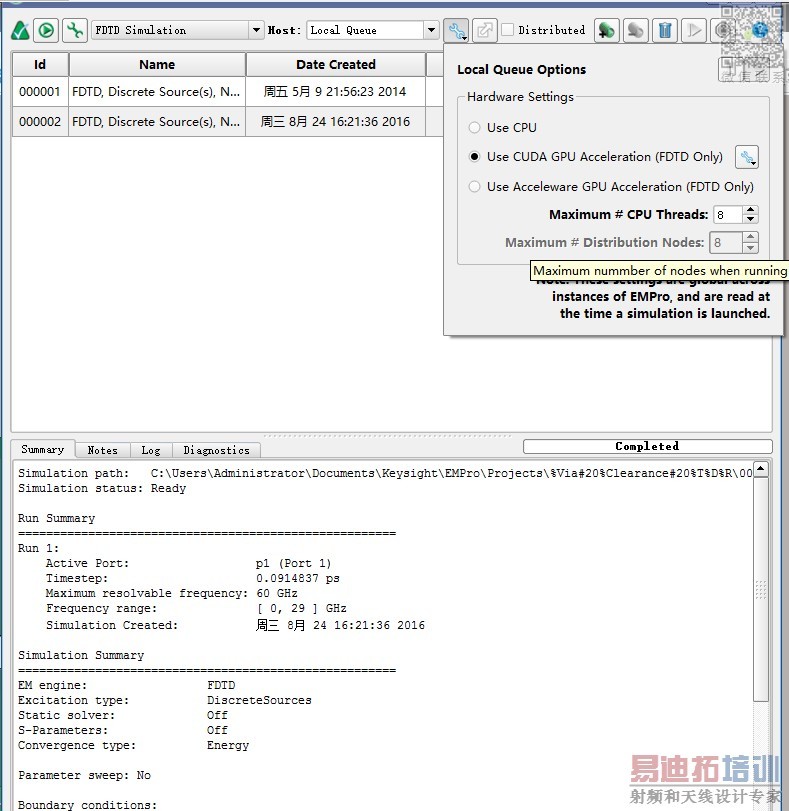Open the Local Queue host dropdown
The height and width of the screenshot is (811, 789).
click(x=430, y=30)
